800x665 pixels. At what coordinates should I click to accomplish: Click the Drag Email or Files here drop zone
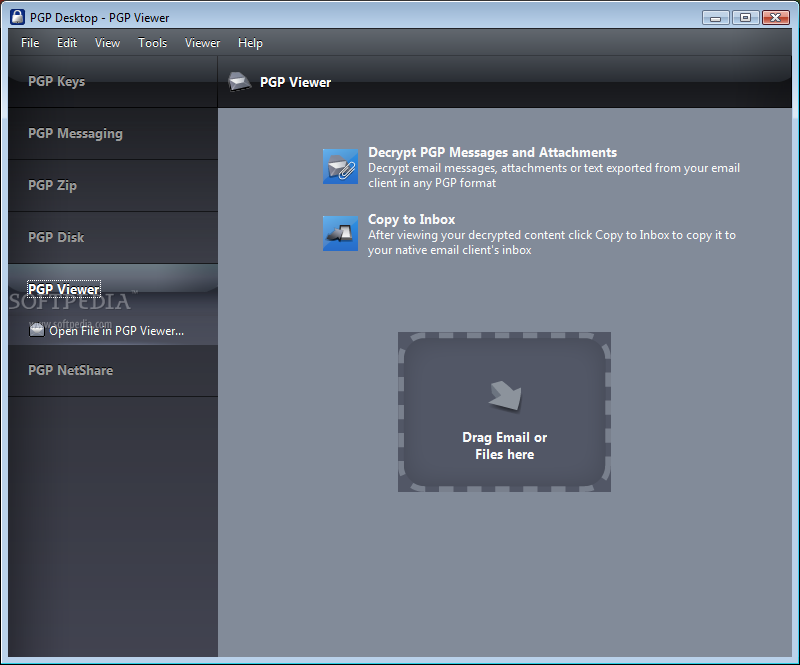(x=504, y=412)
